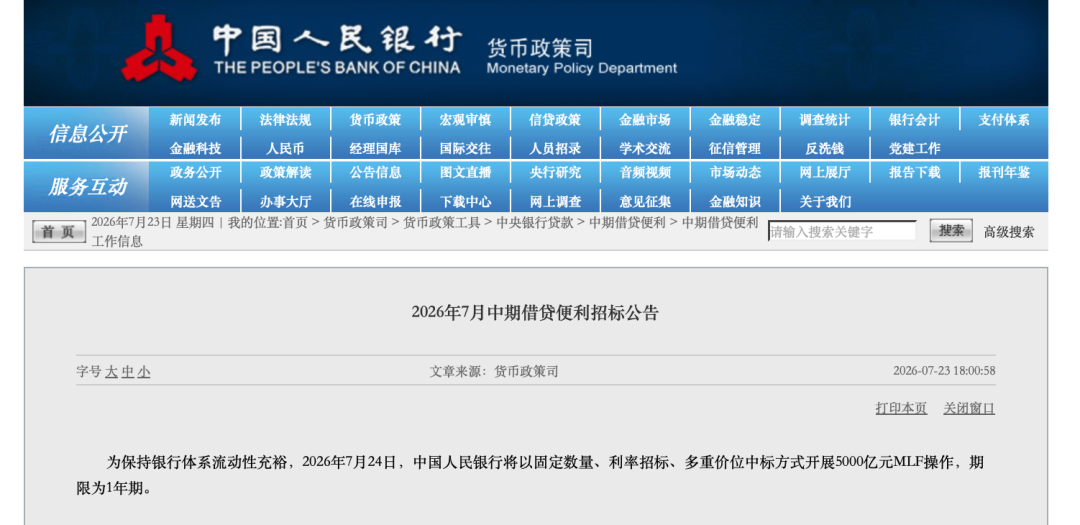Screen dimensions: 1080x525
Task: Open 金融科技 navigation link
Action: tap(196, 148)
